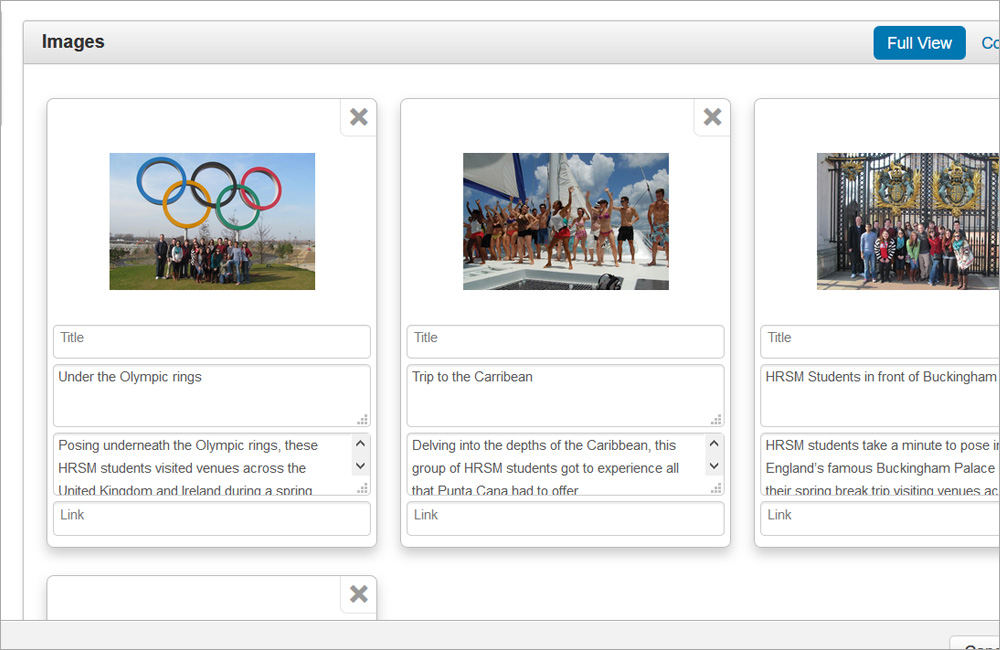Viewport: 1000px width, 650px height.
Task: Delete the image card in the second row
Action: (358, 594)
